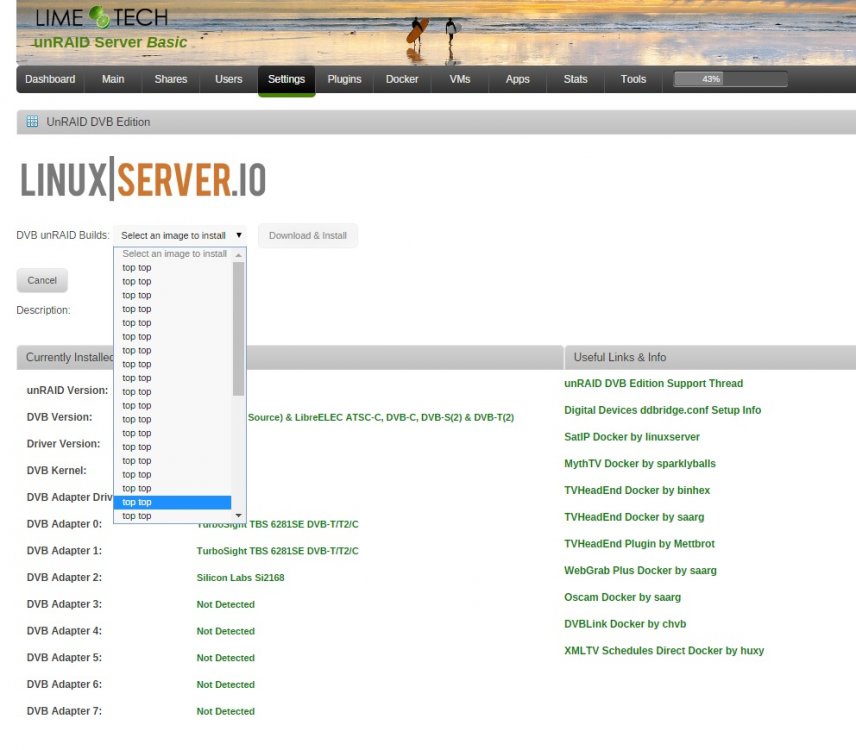
Task: Click the dropdown list scroll-down arrow
Action: click(239, 515)
